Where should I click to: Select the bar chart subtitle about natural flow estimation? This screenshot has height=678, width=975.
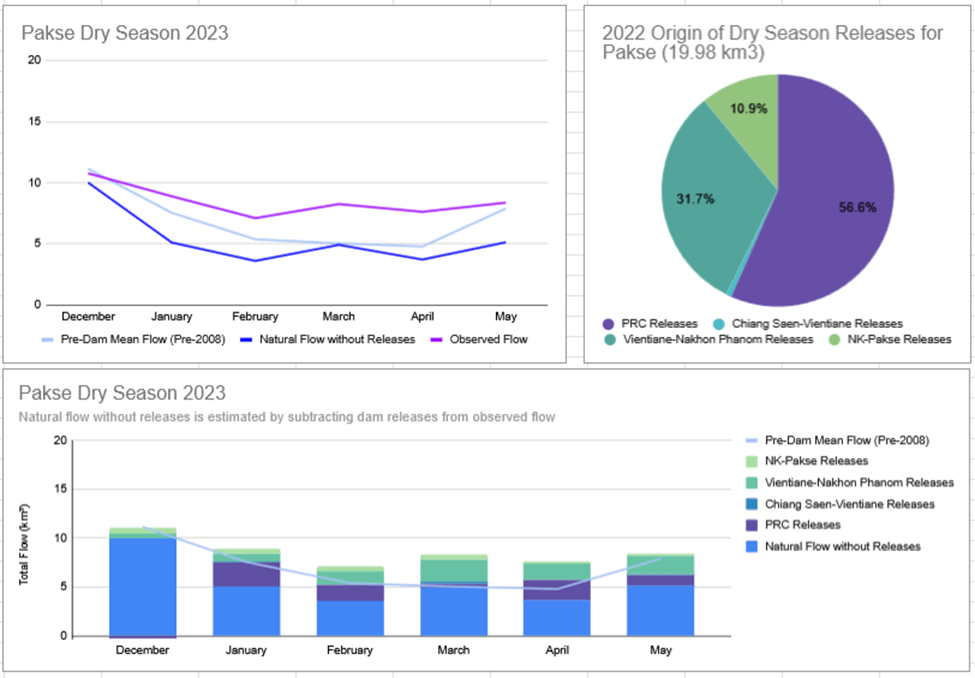(289, 416)
